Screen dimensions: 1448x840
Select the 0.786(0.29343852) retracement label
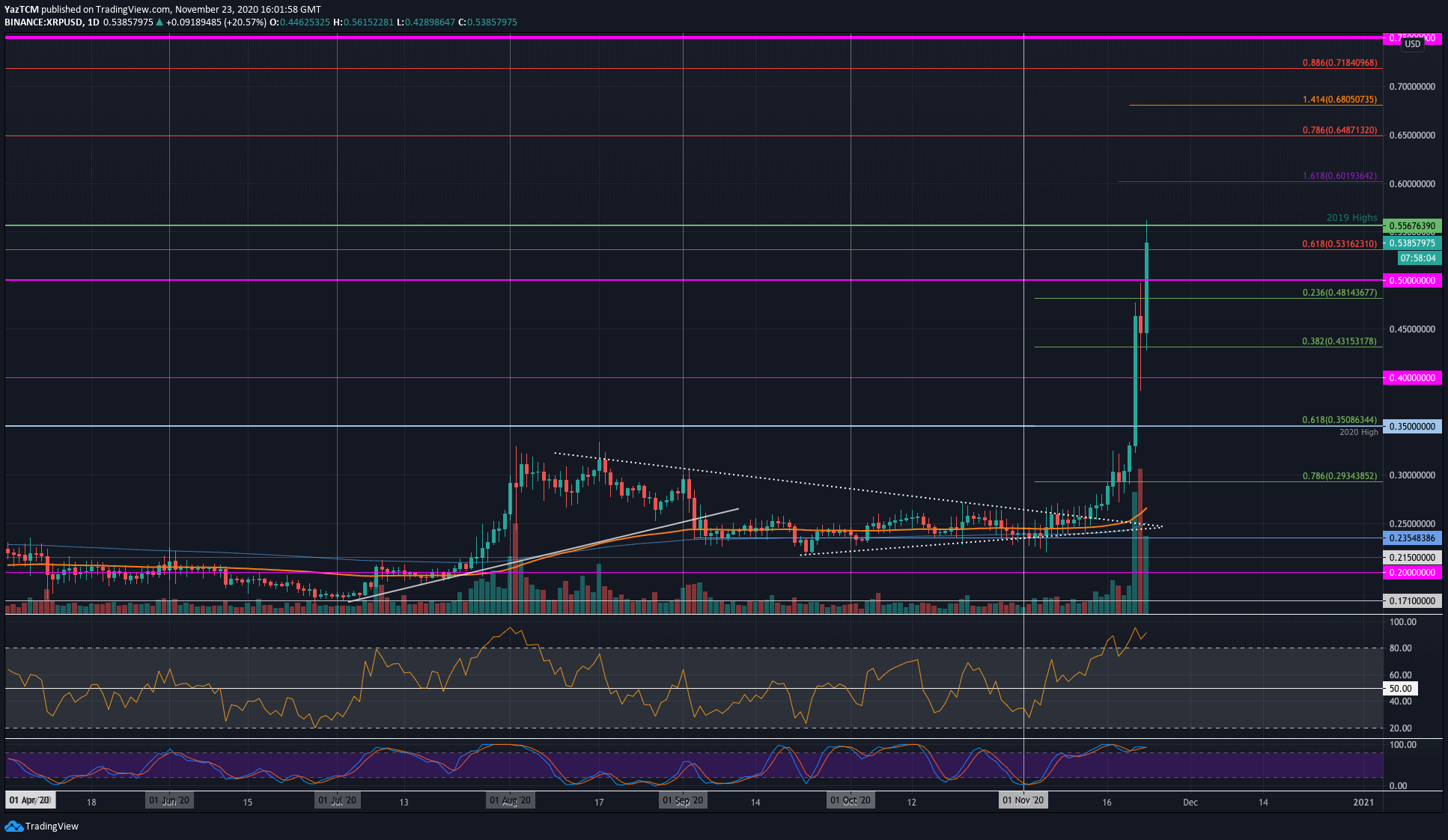[x=1339, y=476]
